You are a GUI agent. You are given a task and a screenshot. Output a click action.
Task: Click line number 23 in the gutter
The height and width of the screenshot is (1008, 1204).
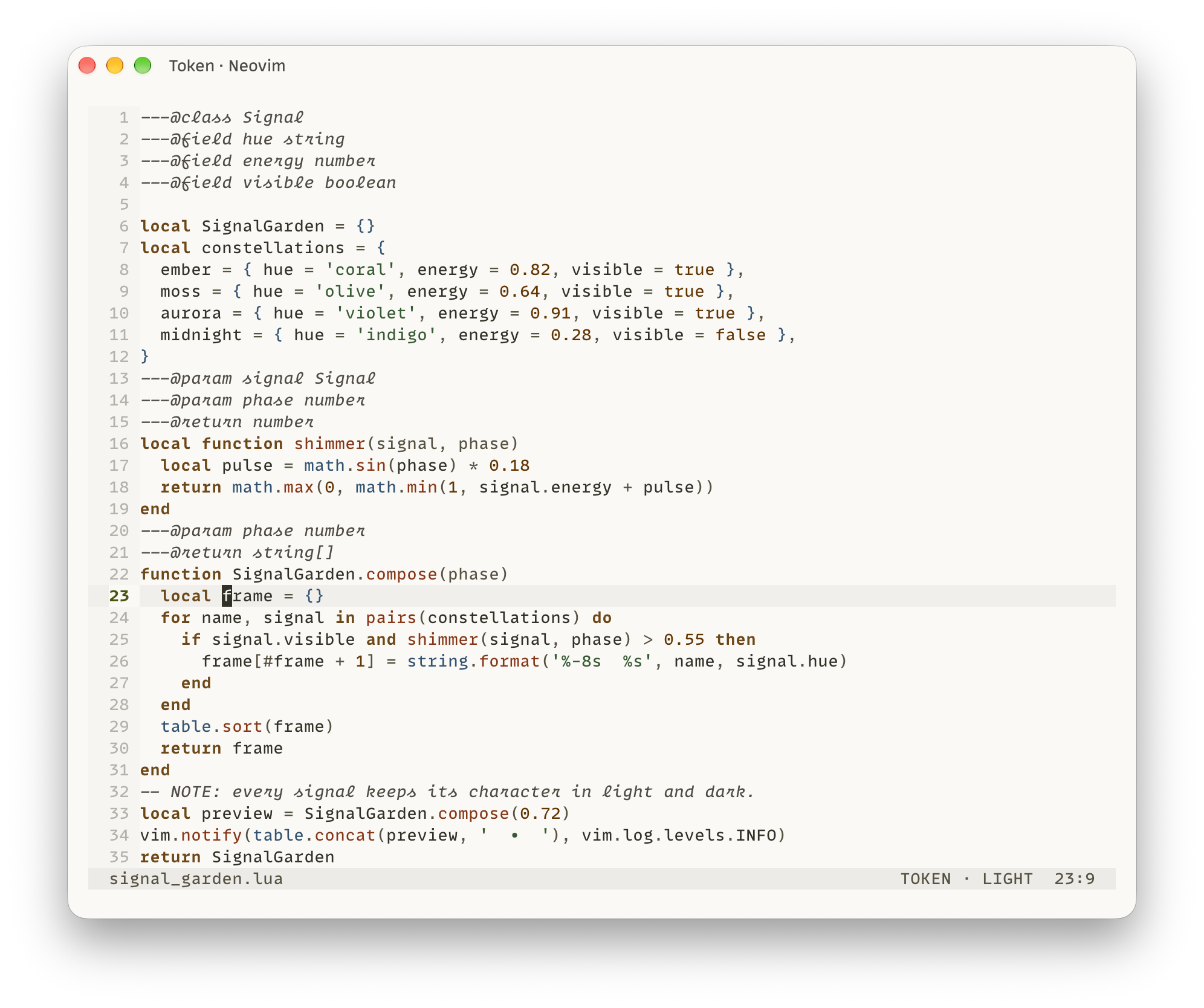[119, 596]
